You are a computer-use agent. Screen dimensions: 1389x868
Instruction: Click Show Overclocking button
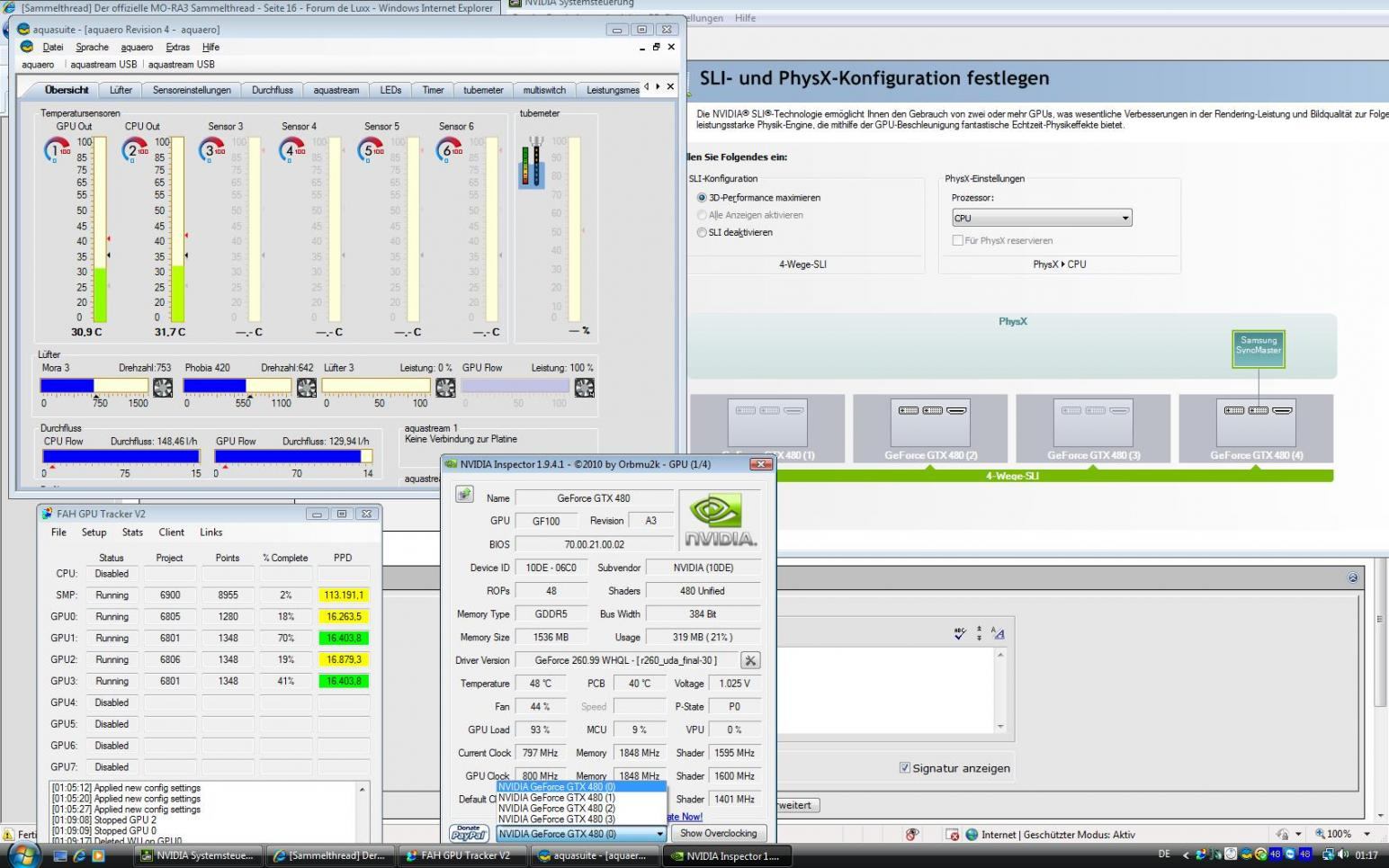tap(719, 833)
